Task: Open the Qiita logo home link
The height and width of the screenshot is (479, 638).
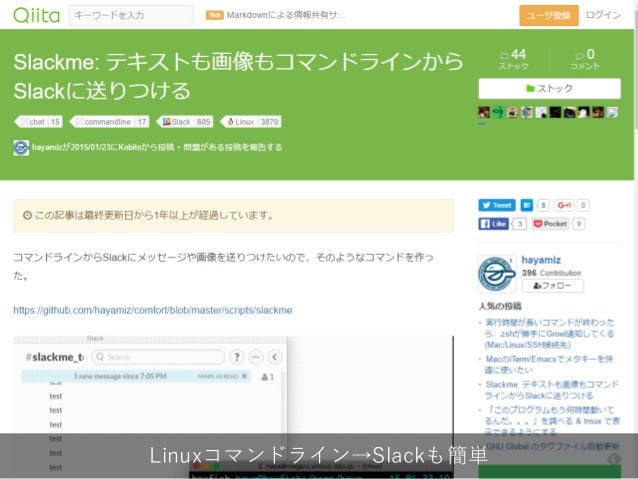Action: tap(37, 15)
